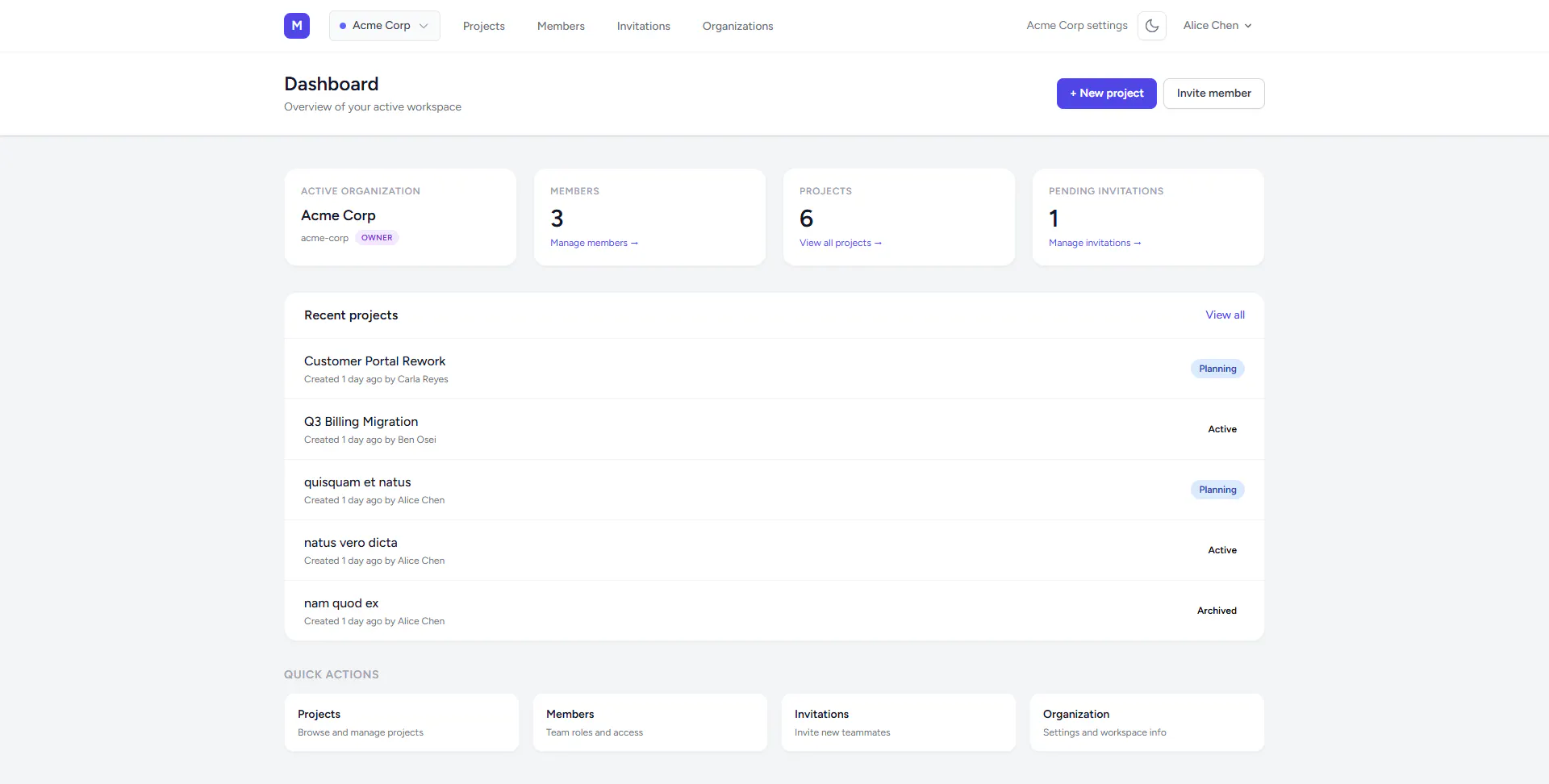Image resolution: width=1549 pixels, height=784 pixels.
Task: Follow the View all projects link
Action: point(841,243)
